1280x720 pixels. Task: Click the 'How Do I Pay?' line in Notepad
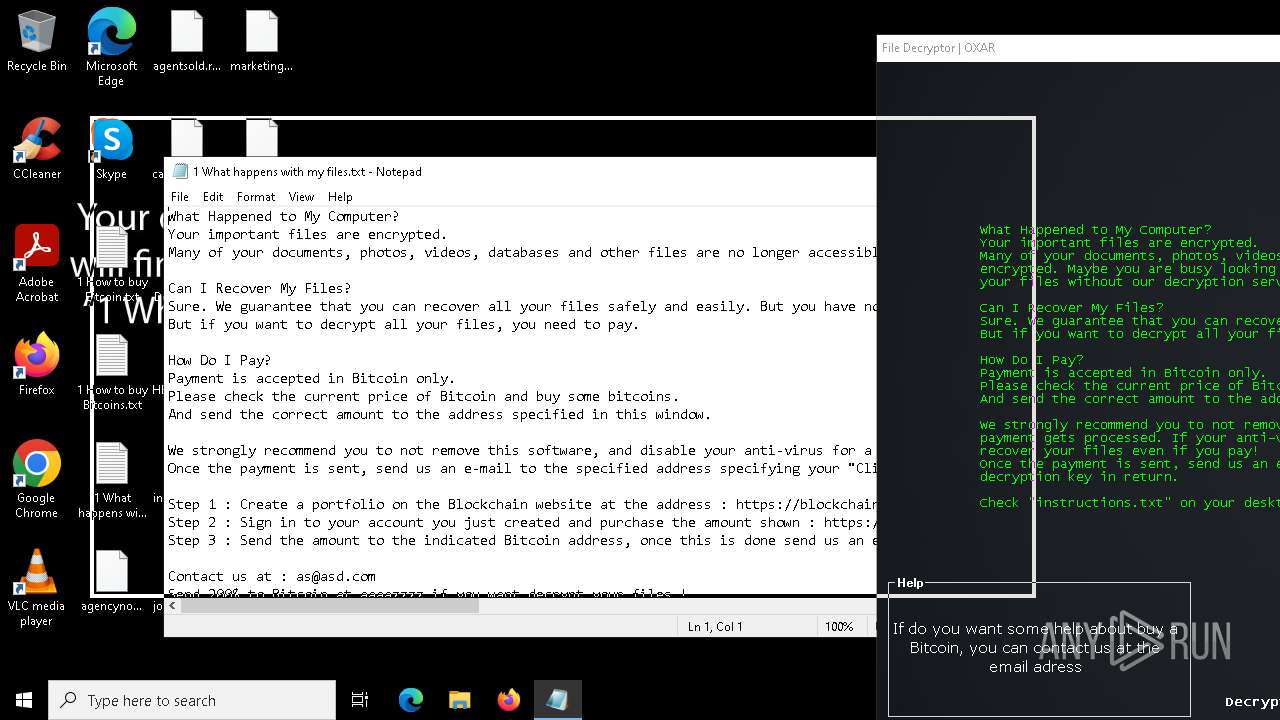pos(219,360)
